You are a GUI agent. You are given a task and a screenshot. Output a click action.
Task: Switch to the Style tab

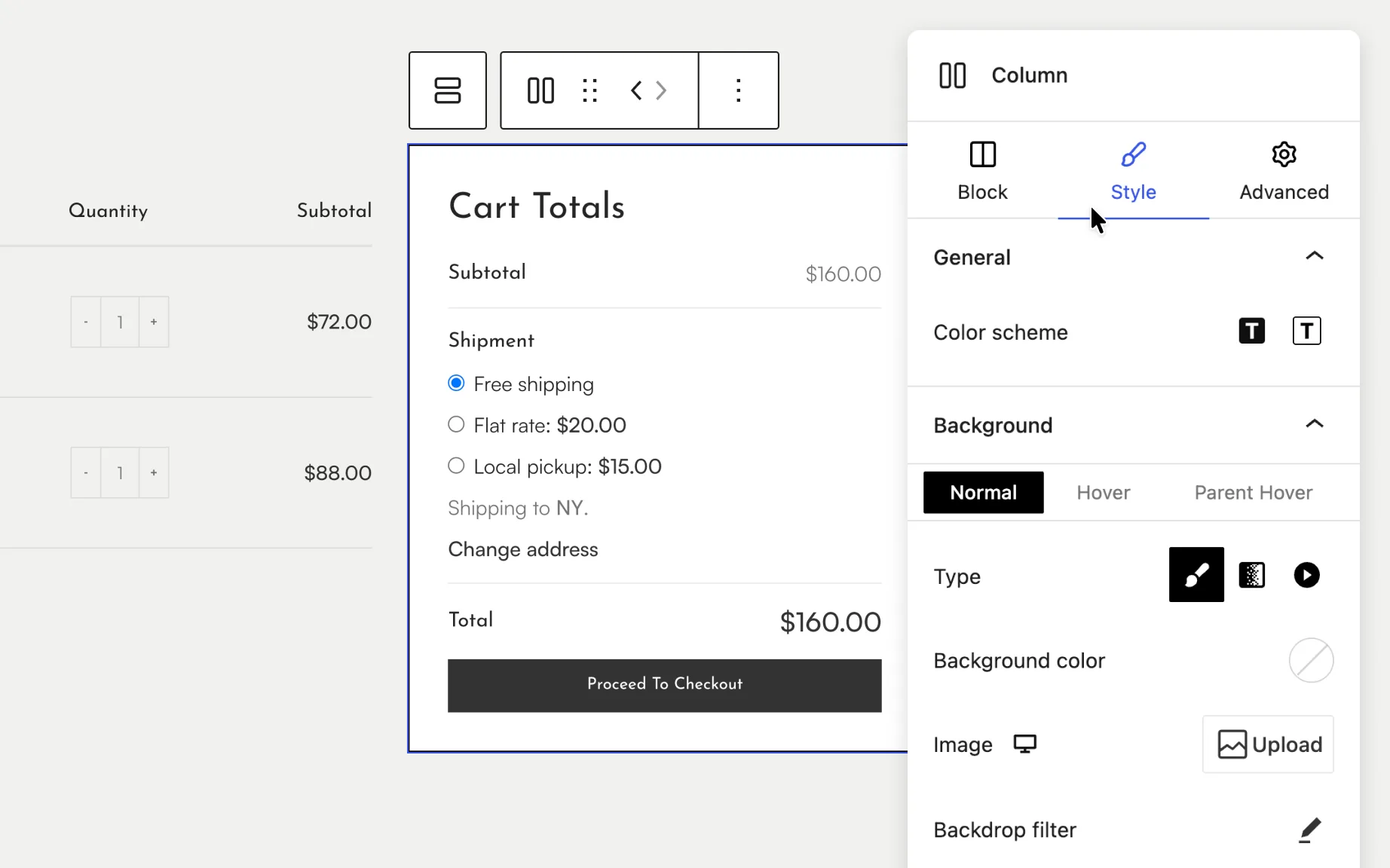point(1134,171)
